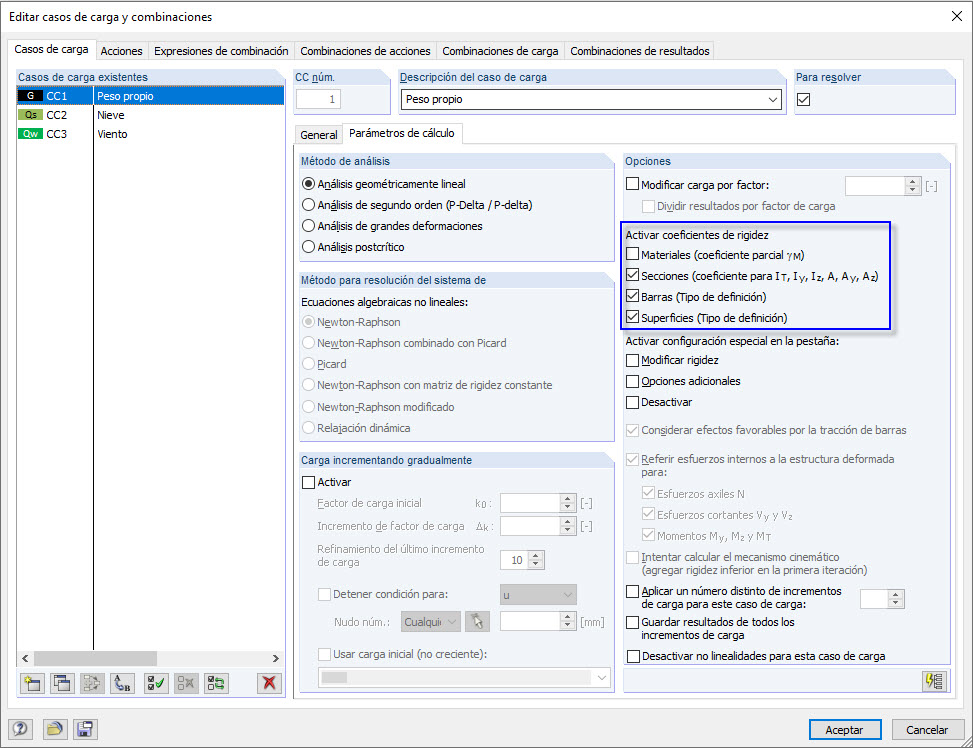Viewport: 973px width, 748px height.
Task: Click the grayed-out deselect all cases icon
Action: (186, 683)
